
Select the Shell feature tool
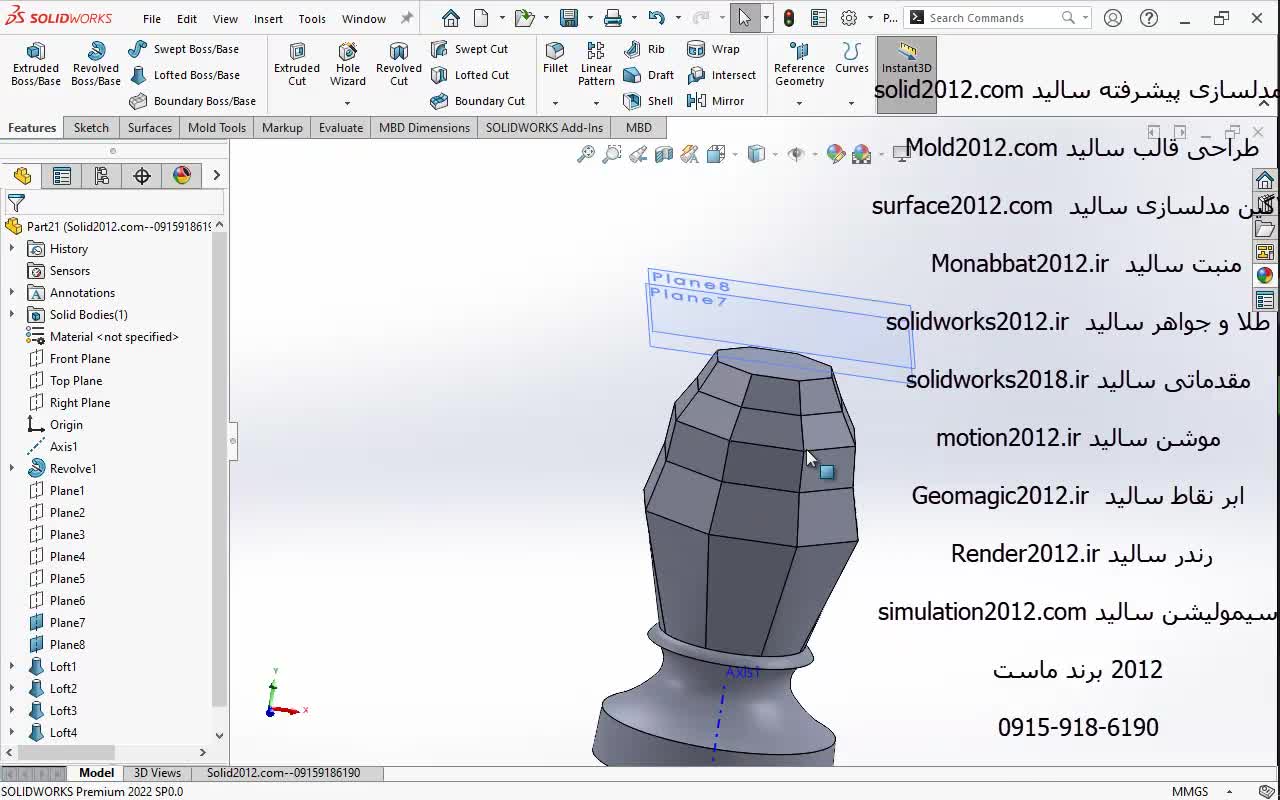pos(648,101)
